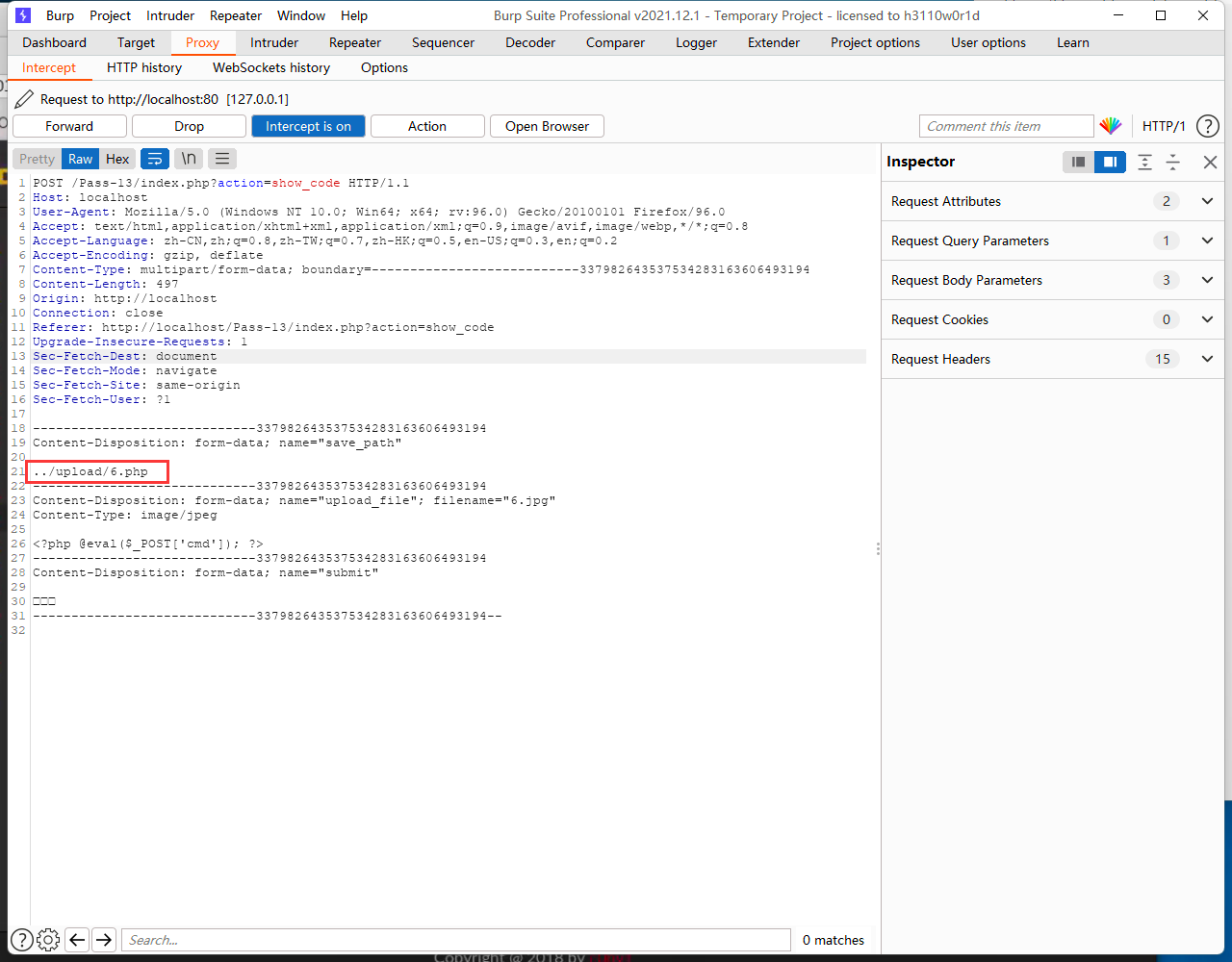Click the pencil edit-request icon
Screen dimensions: 1232x962
tap(23, 99)
